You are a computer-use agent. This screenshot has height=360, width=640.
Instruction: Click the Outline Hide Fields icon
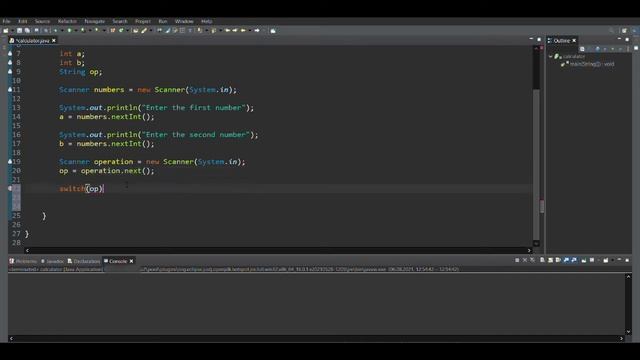point(598,49)
